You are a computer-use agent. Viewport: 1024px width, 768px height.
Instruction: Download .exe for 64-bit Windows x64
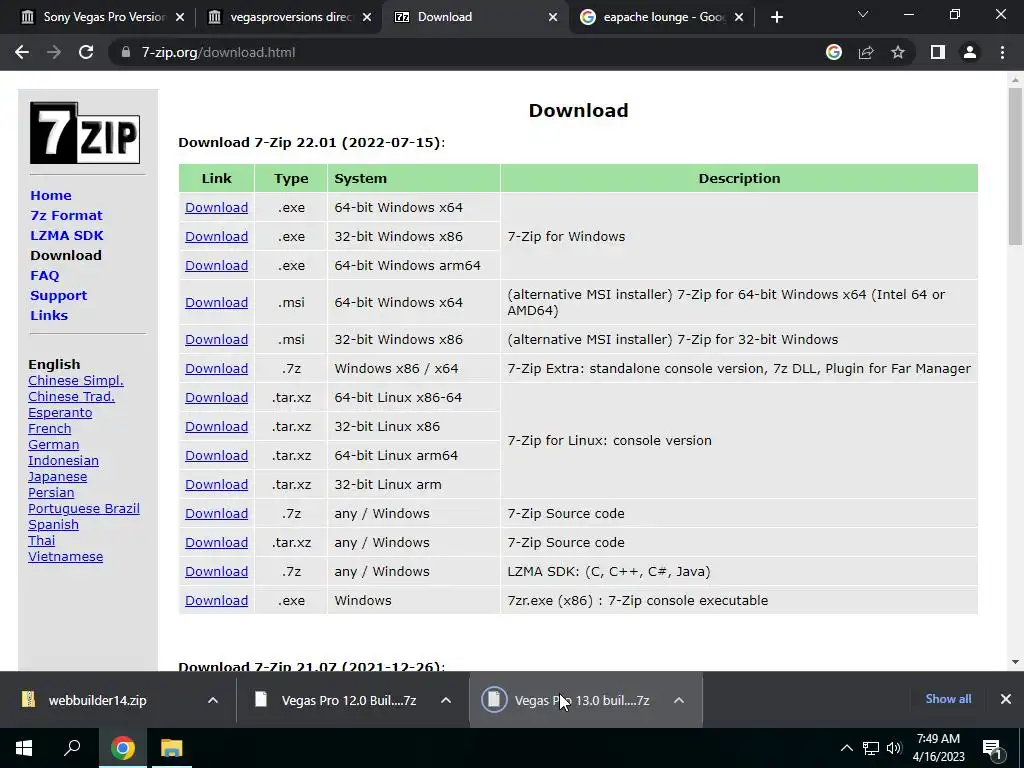click(216, 208)
